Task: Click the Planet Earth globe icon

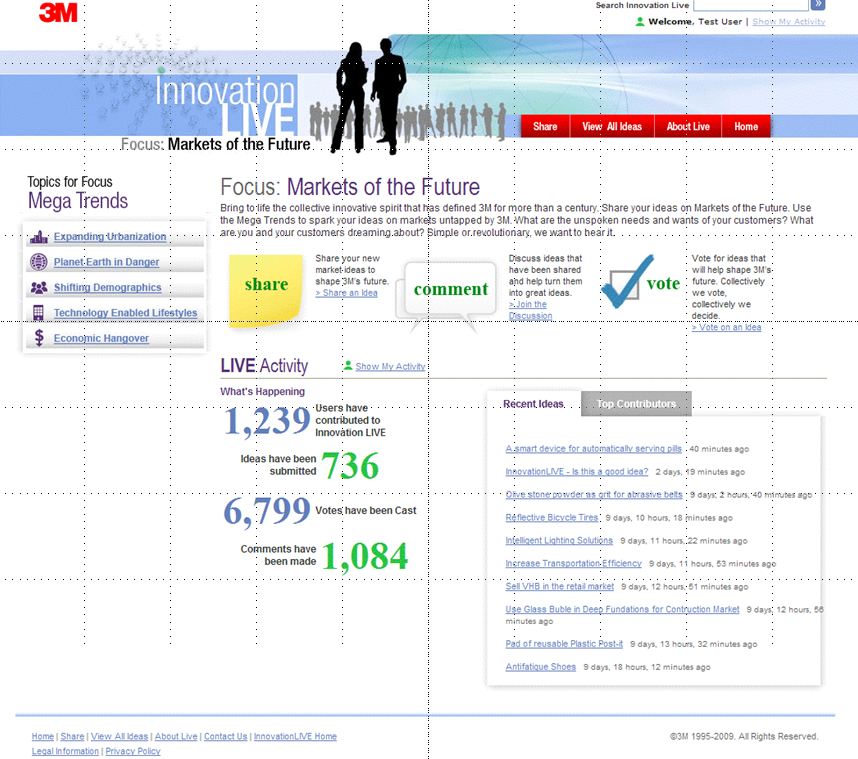Action: click(x=38, y=262)
